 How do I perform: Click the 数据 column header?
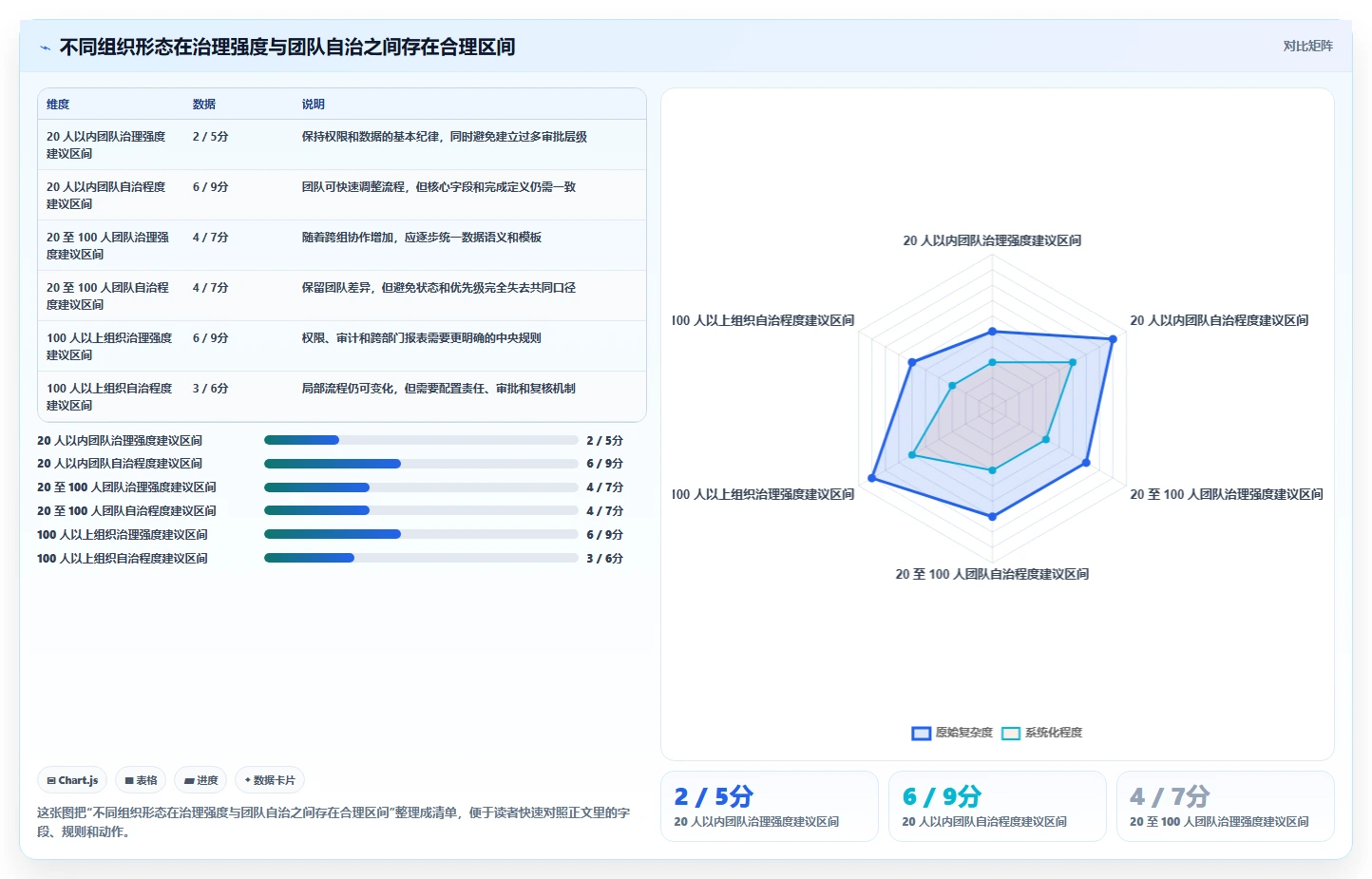(x=204, y=105)
